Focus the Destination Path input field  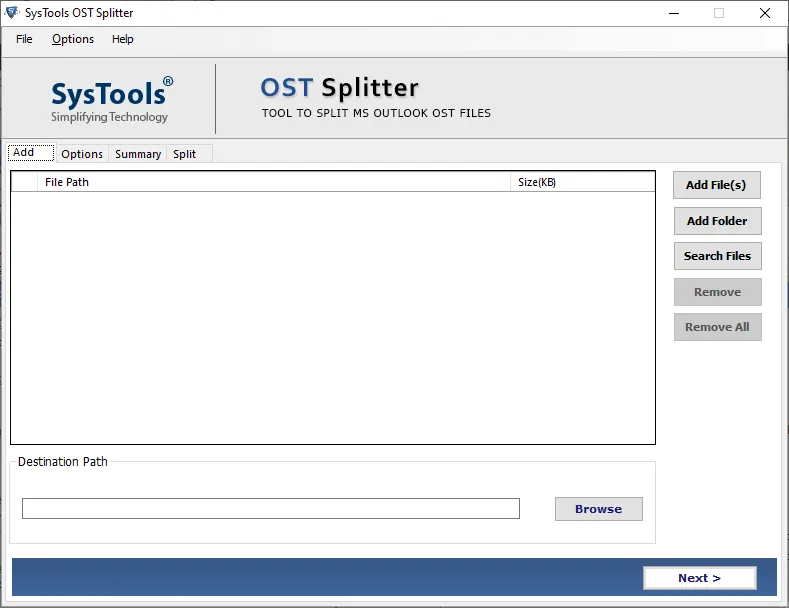pyautogui.click(x=271, y=508)
